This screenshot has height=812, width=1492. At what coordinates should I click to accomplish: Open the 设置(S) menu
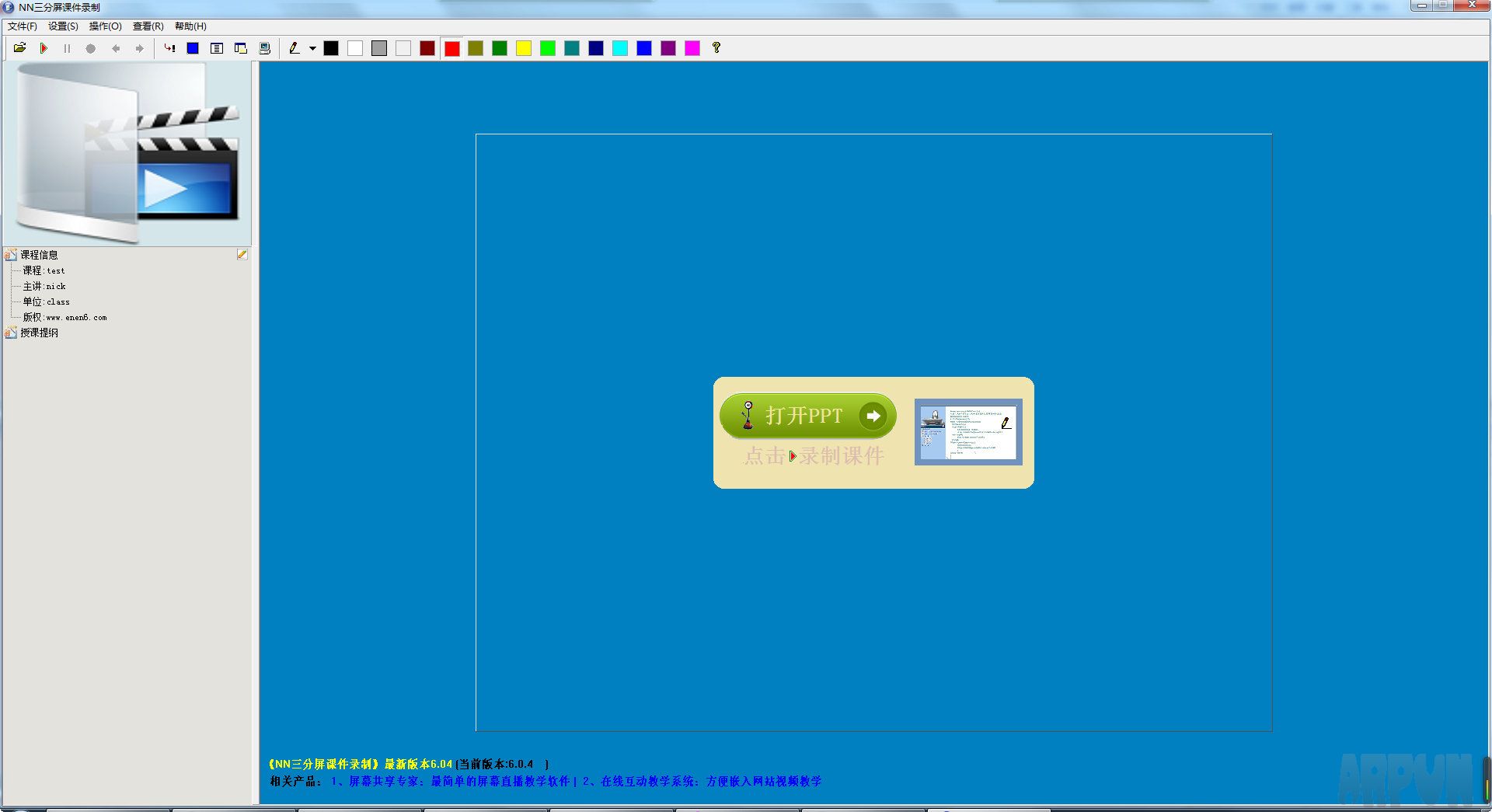(x=63, y=26)
